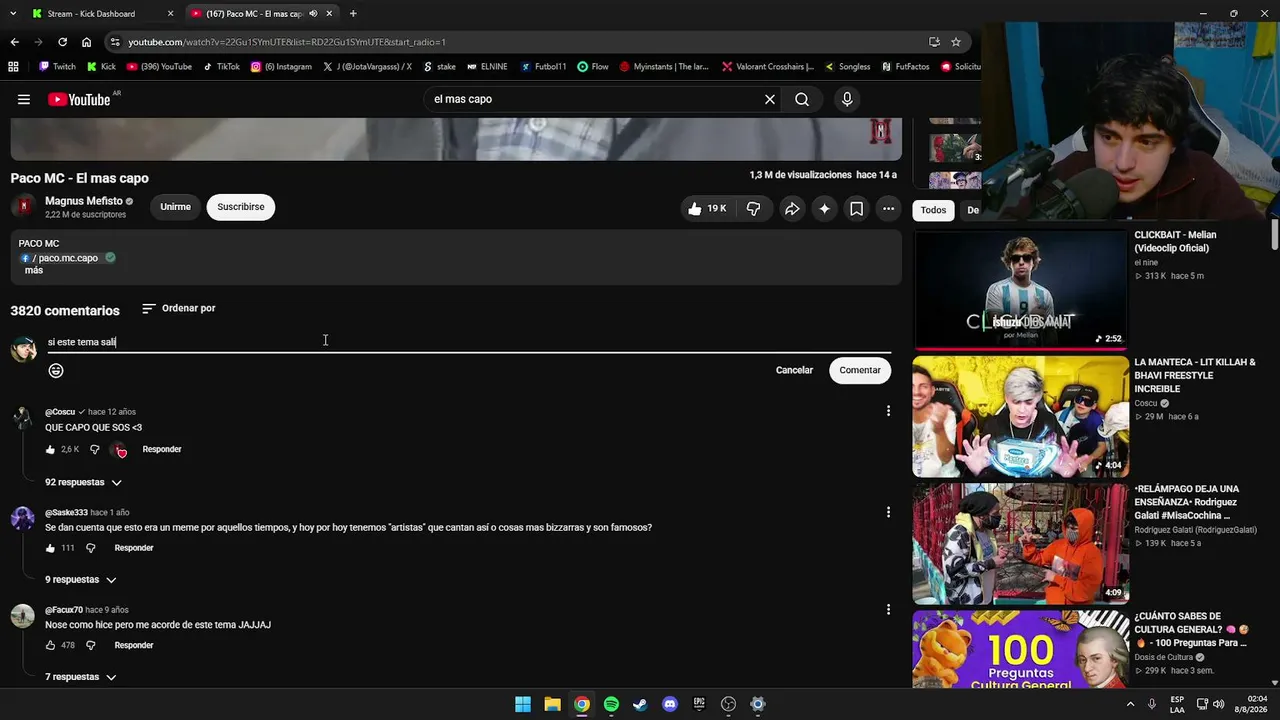This screenshot has width=1280, height=720.
Task: Select the Todos filter chip
Action: tap(933, 210)
